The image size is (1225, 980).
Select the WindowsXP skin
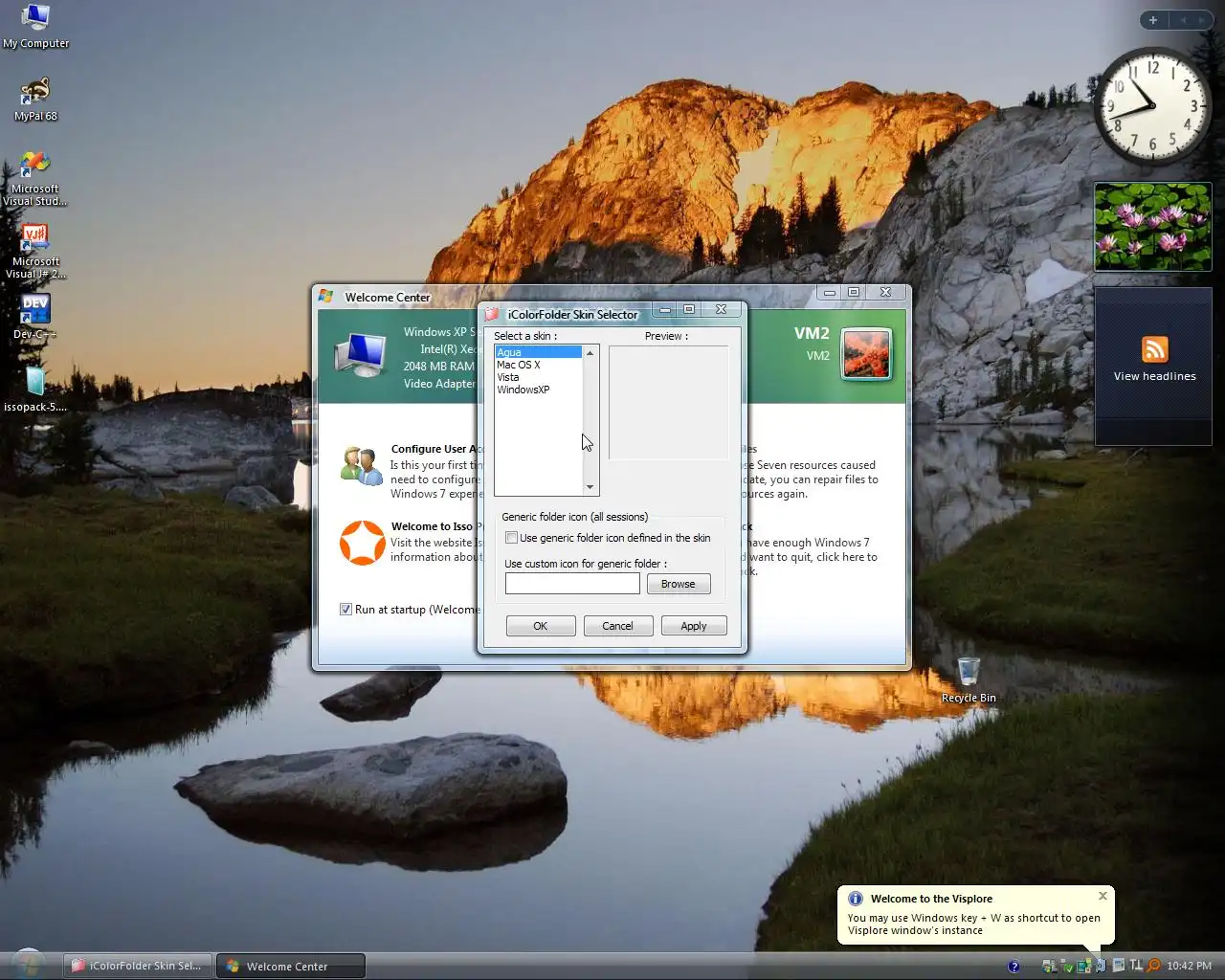(x=538, y=390)
